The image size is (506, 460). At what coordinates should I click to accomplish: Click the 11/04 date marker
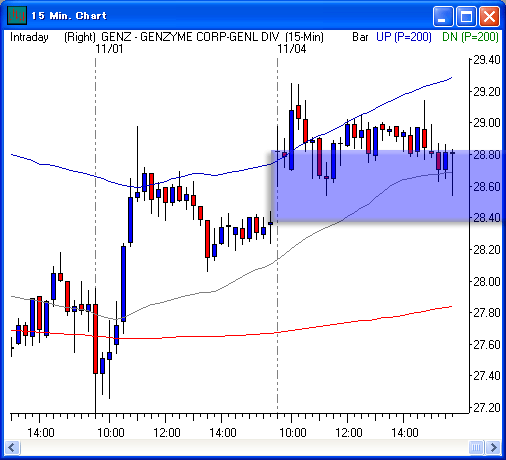pyautogui.click(x=292, y=49)
